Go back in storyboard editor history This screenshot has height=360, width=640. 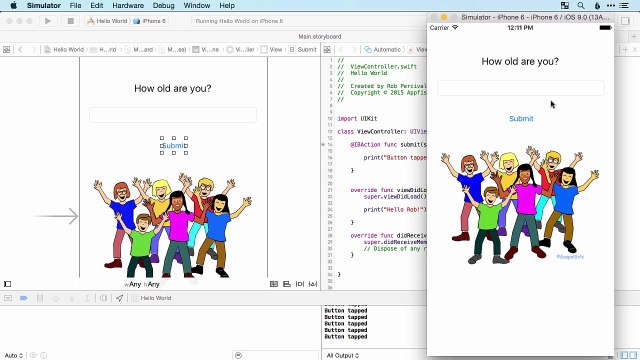point(20,49)
